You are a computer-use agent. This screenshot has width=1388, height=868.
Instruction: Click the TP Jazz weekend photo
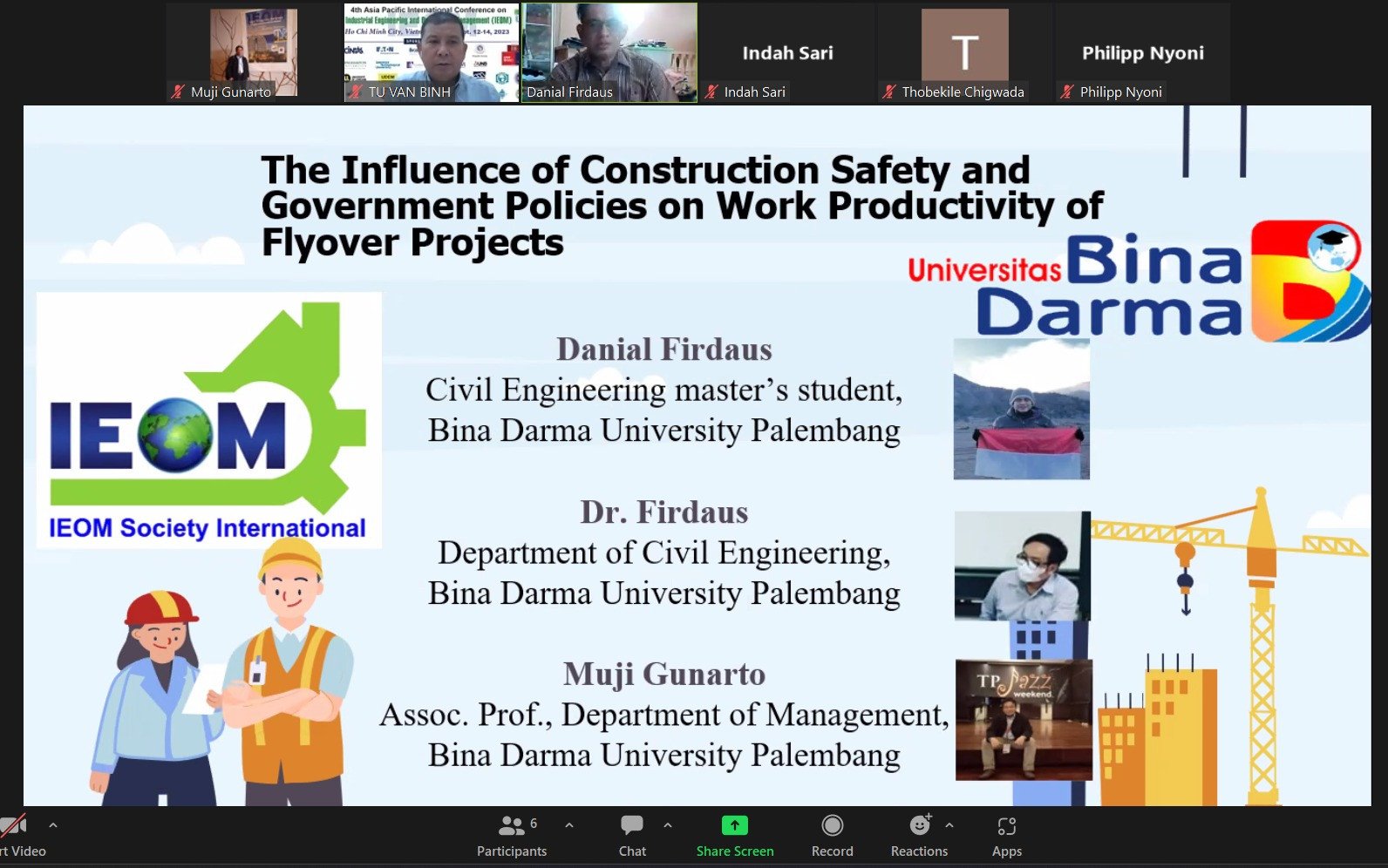[1024, 720]
